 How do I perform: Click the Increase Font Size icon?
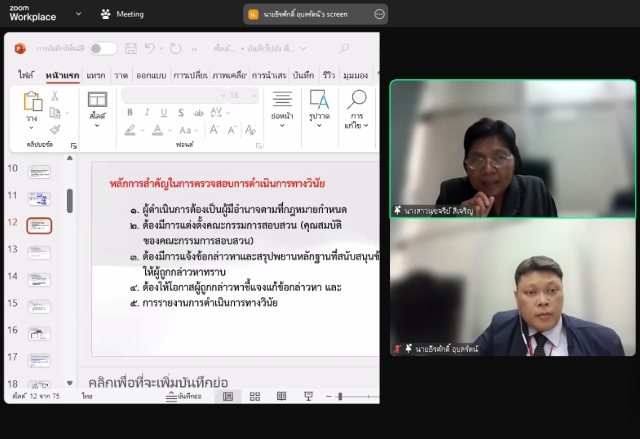[214, 130]
